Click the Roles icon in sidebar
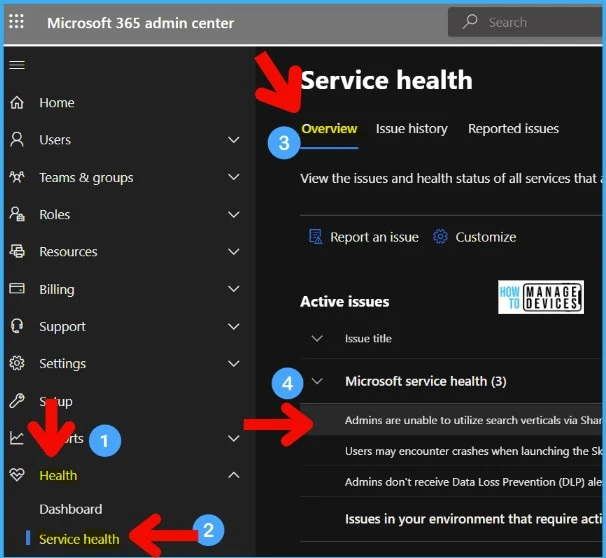The image size is (606, 558). click(17, 214)
